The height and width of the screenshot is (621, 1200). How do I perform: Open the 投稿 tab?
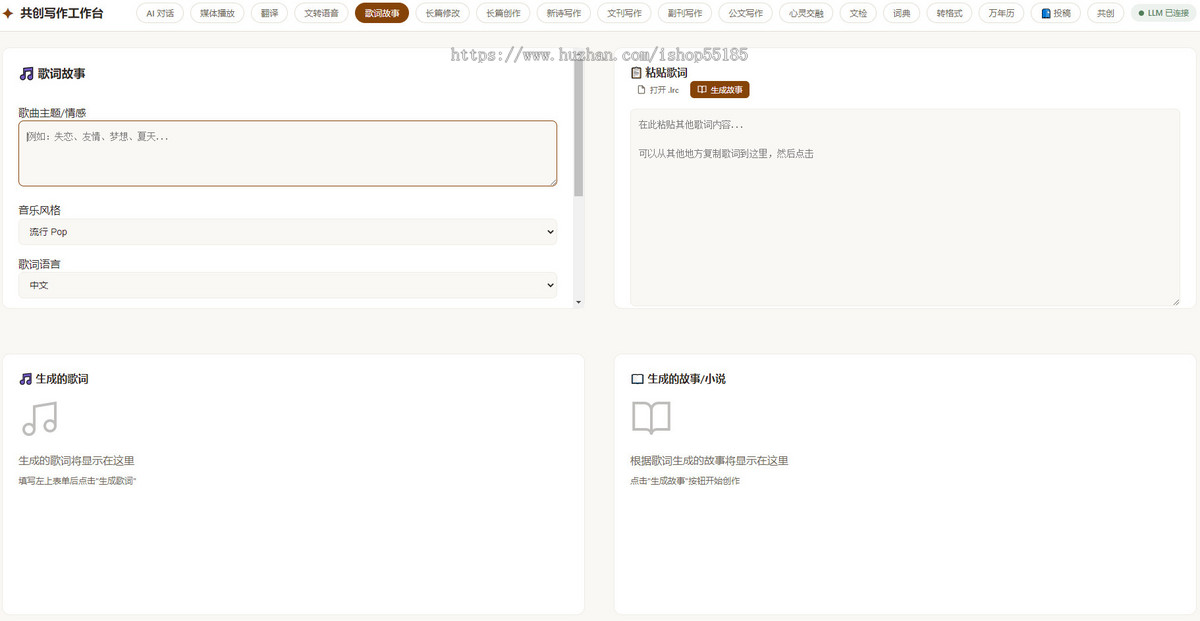coord(1054,14)
